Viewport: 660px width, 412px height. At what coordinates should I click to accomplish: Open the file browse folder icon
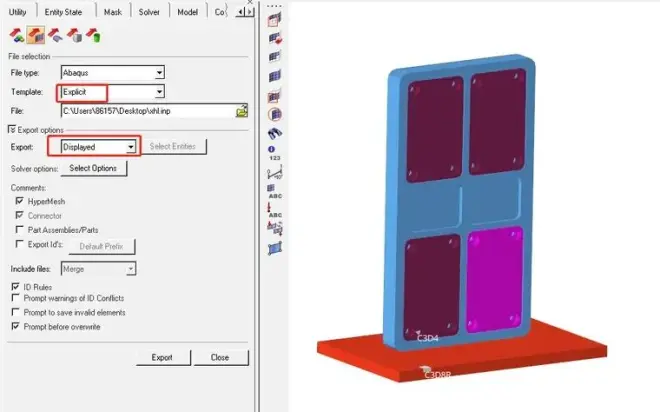(x=241, y=110)
